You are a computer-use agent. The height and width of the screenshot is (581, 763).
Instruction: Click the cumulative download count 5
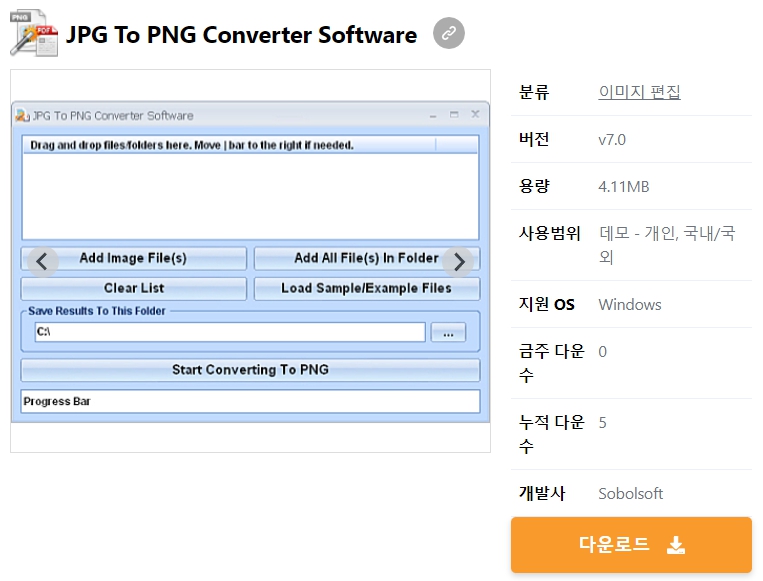click(x=602, y=423)
